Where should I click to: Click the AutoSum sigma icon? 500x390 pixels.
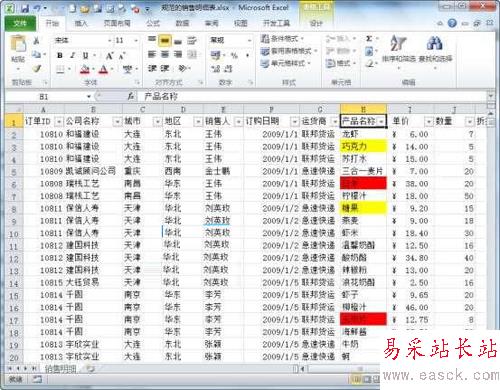(x=369, y=39)
